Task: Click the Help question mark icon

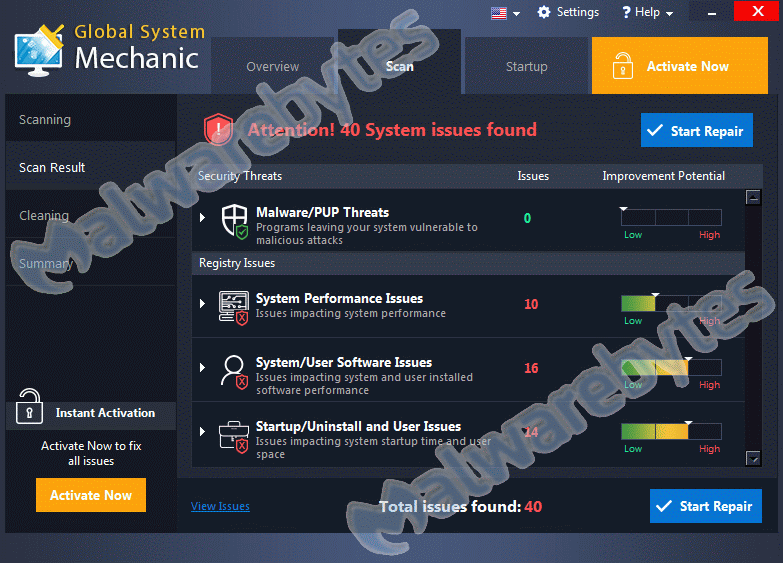Action: (x=626, y=12)
